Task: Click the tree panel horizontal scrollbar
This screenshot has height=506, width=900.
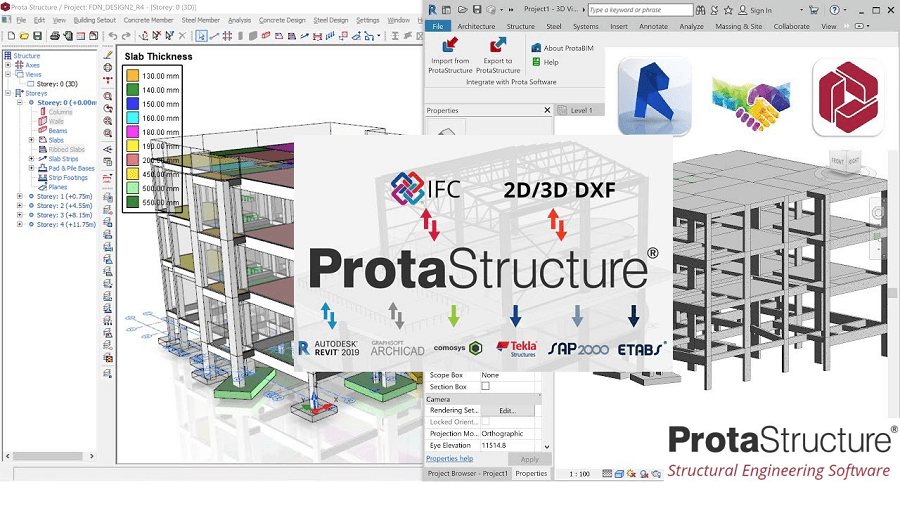Action: [x=49, y=456]
